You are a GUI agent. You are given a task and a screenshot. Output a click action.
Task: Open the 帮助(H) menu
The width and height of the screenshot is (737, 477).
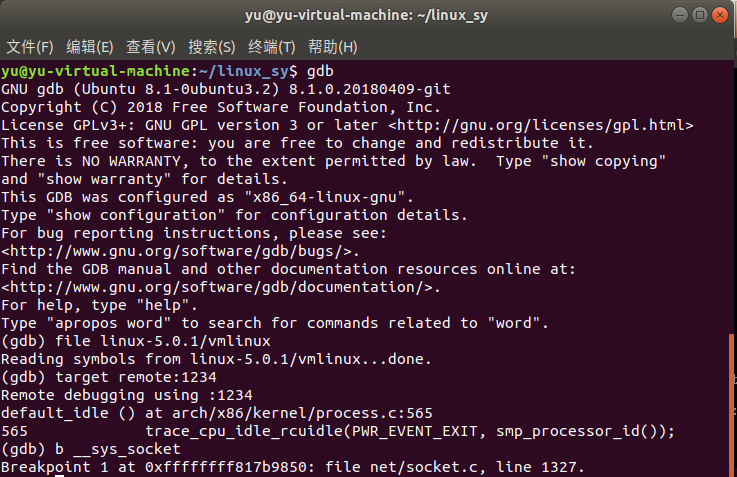(333, 47)
